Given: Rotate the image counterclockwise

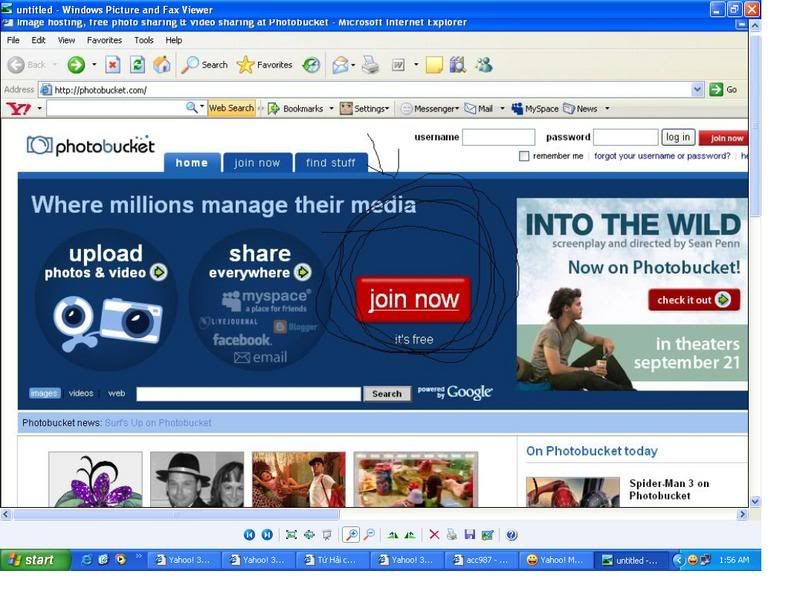Looking at the screenshot, I should coord(410,534).
